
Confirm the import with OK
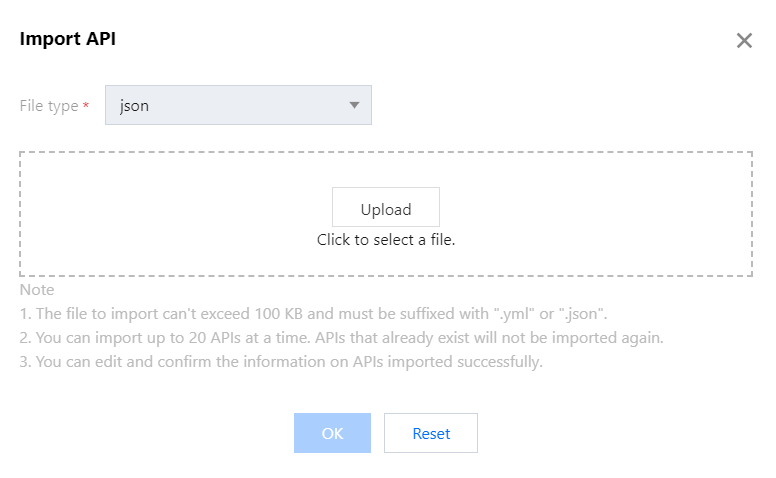tap(332, 433)
